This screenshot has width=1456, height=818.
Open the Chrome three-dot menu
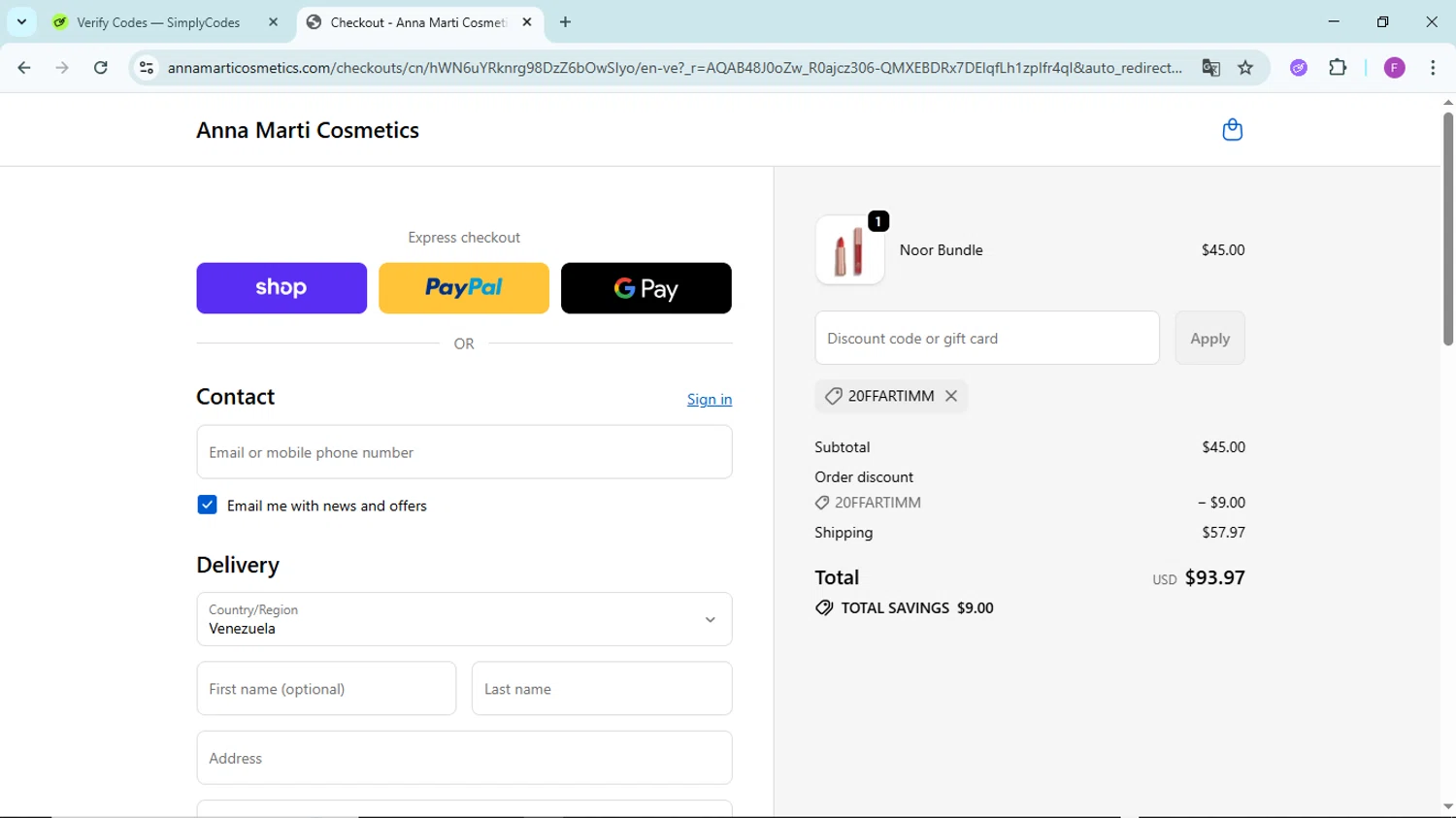click(x=1433, y=68)
